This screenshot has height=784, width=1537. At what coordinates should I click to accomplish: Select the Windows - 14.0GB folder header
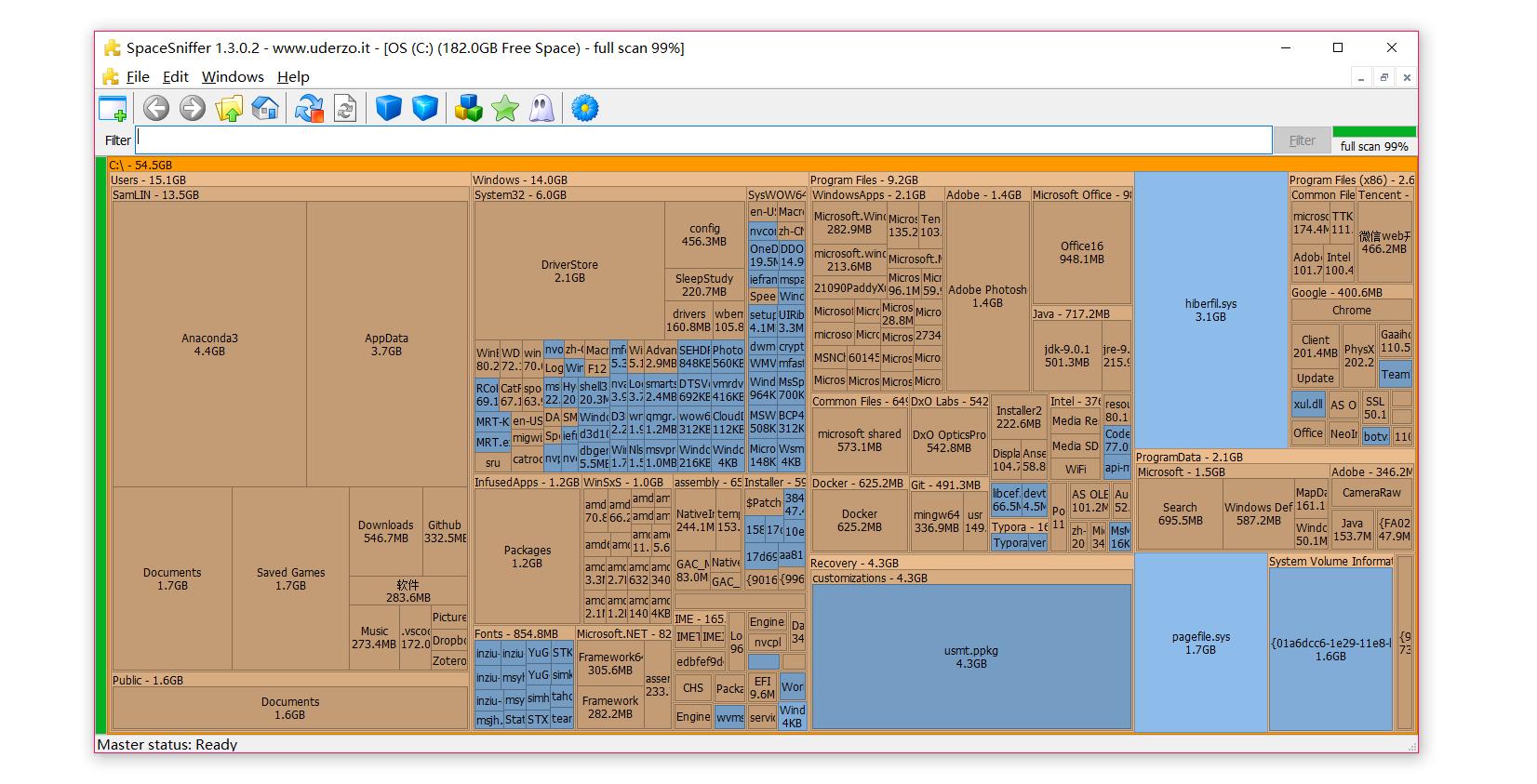click(x=639, y=179)
